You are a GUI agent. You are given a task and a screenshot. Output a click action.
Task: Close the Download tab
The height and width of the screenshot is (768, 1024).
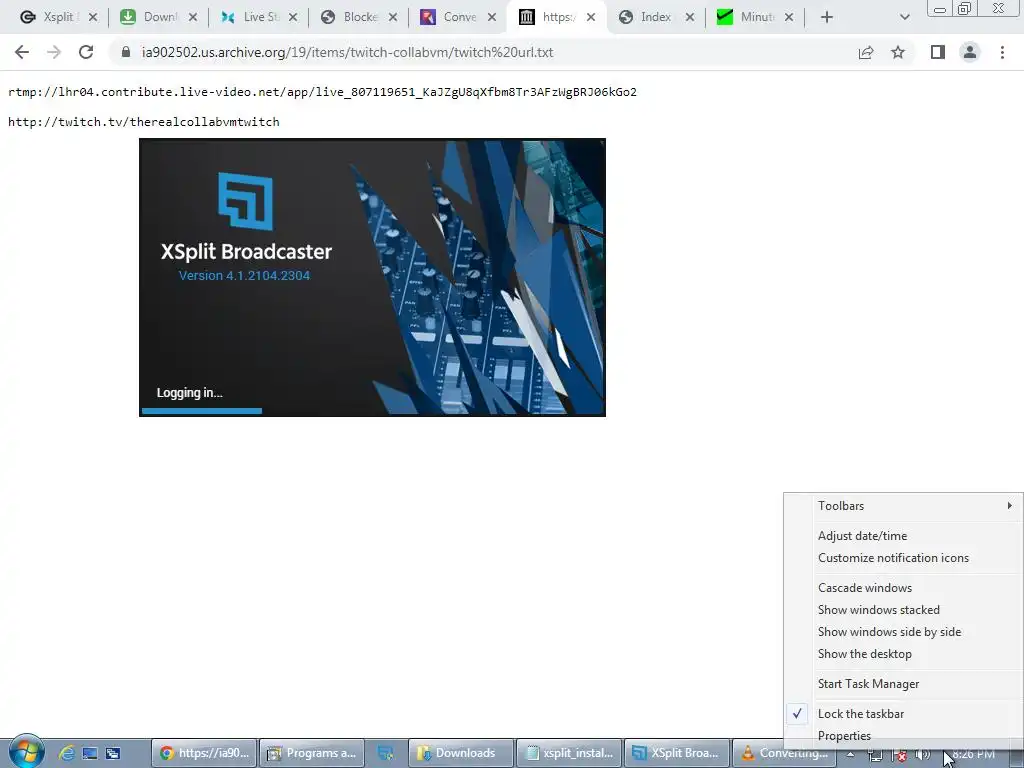click(x=193, y=17)
